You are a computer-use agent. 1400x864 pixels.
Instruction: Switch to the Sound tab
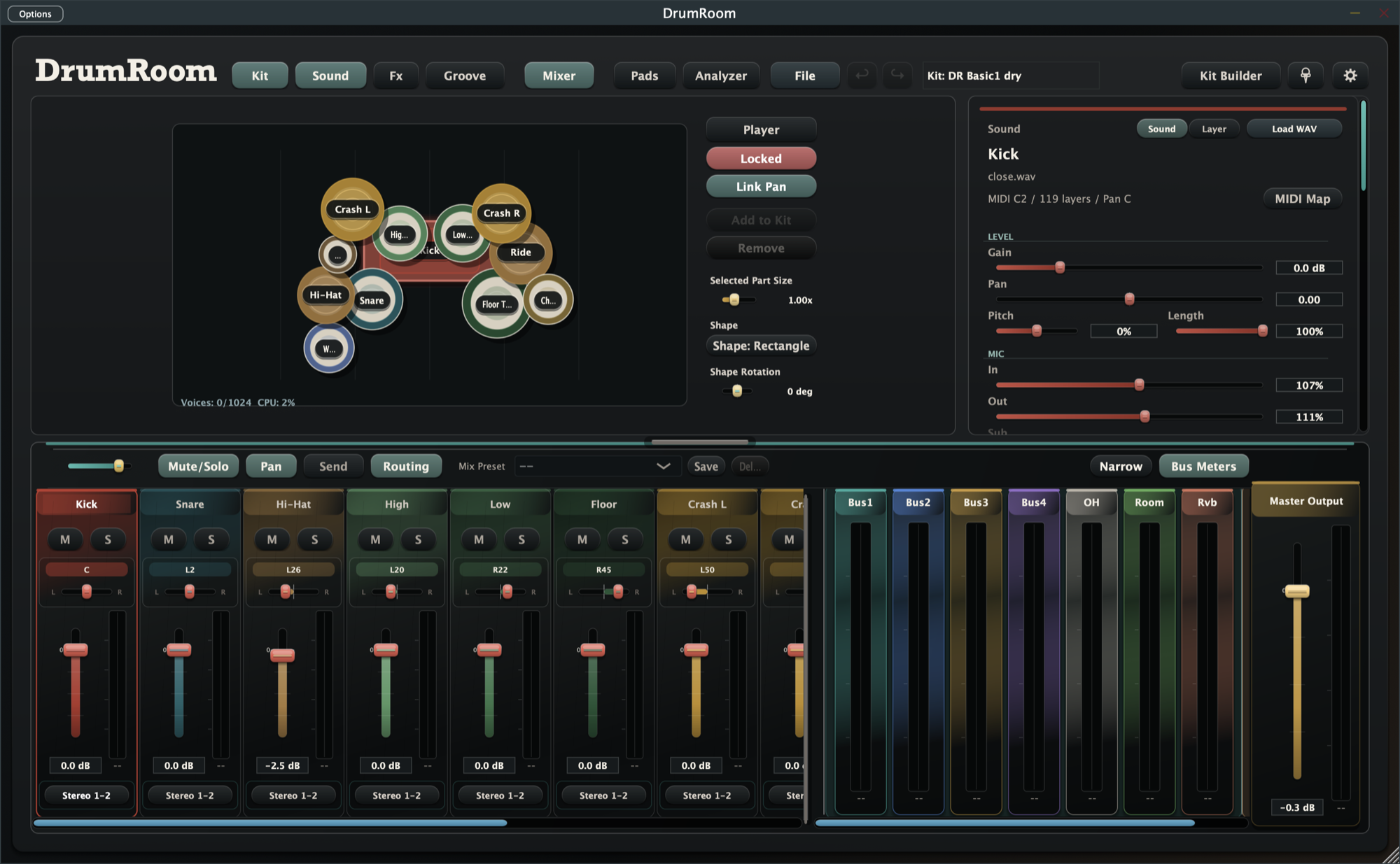(330, 76)
